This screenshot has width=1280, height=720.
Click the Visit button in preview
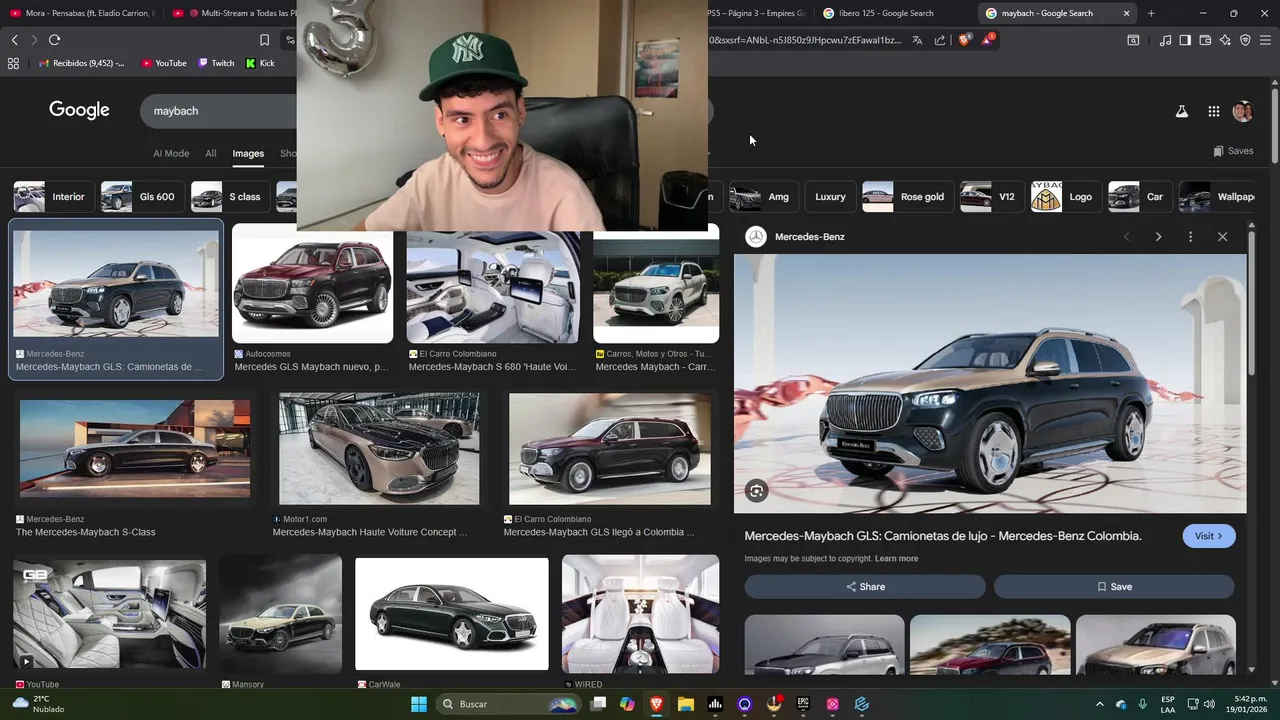tap(1209, 536)
